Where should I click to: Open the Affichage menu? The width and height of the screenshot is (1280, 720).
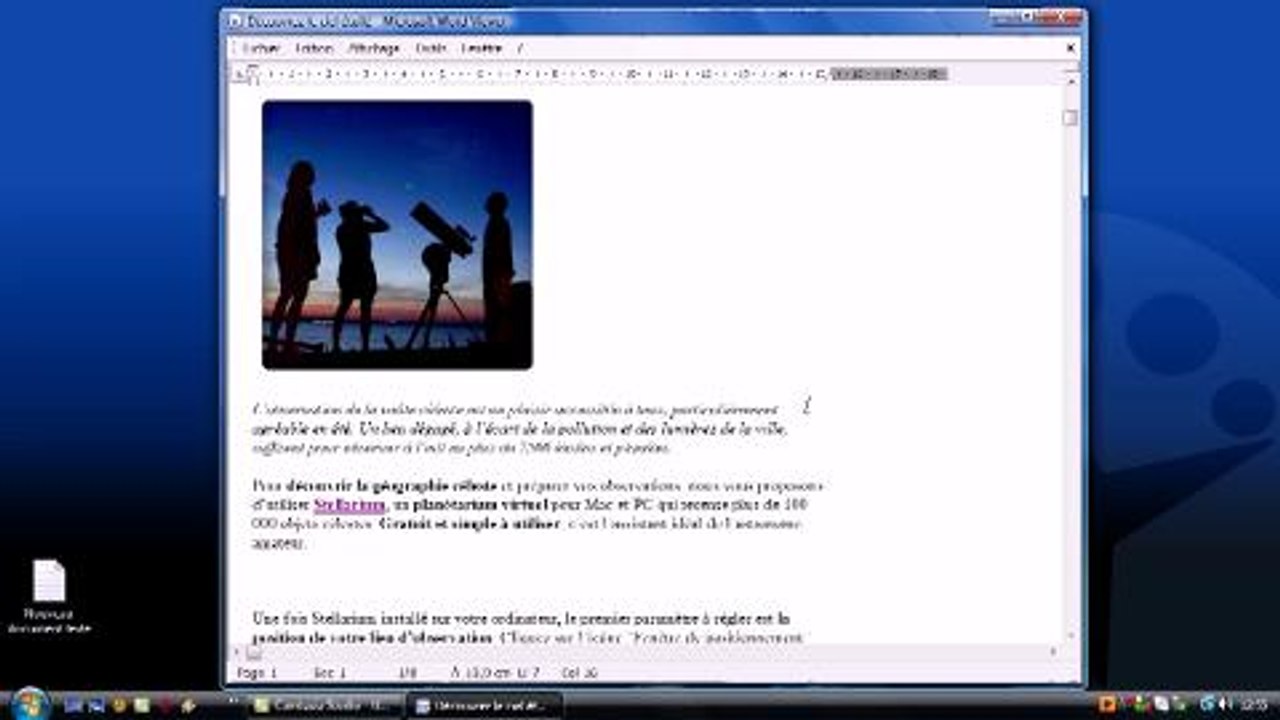pos(373,48)
